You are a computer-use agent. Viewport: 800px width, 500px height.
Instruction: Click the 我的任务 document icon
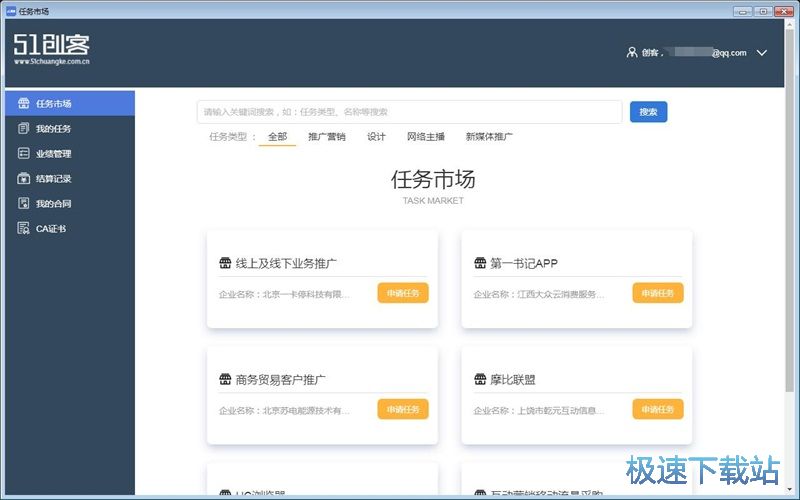coord(23,129)
